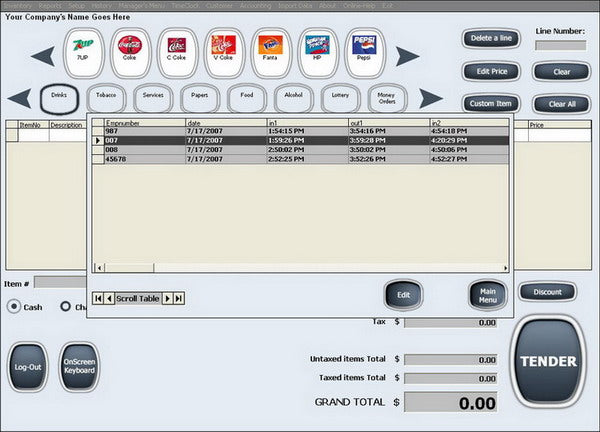600x432 pixels.
Task: Open the History menu
Action: (x=101, y=6)
